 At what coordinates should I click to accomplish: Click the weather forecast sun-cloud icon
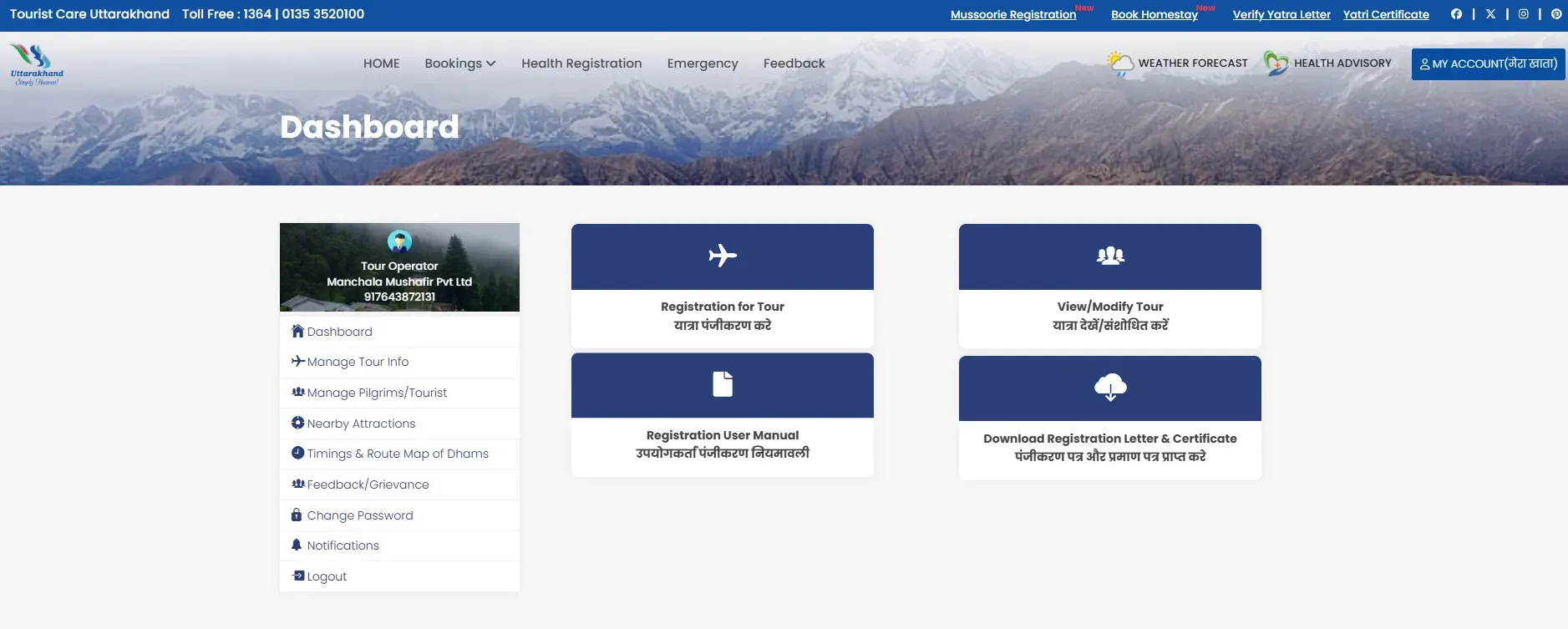1120,63
